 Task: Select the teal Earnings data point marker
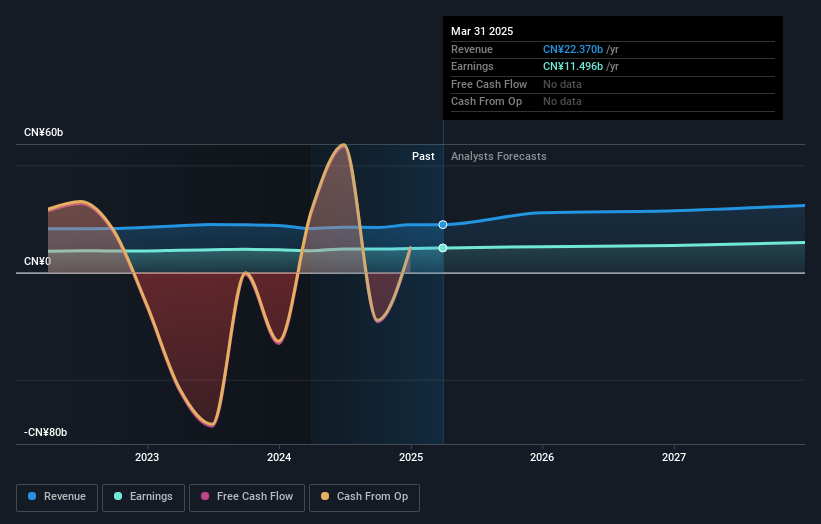click(x=443, y=248)
